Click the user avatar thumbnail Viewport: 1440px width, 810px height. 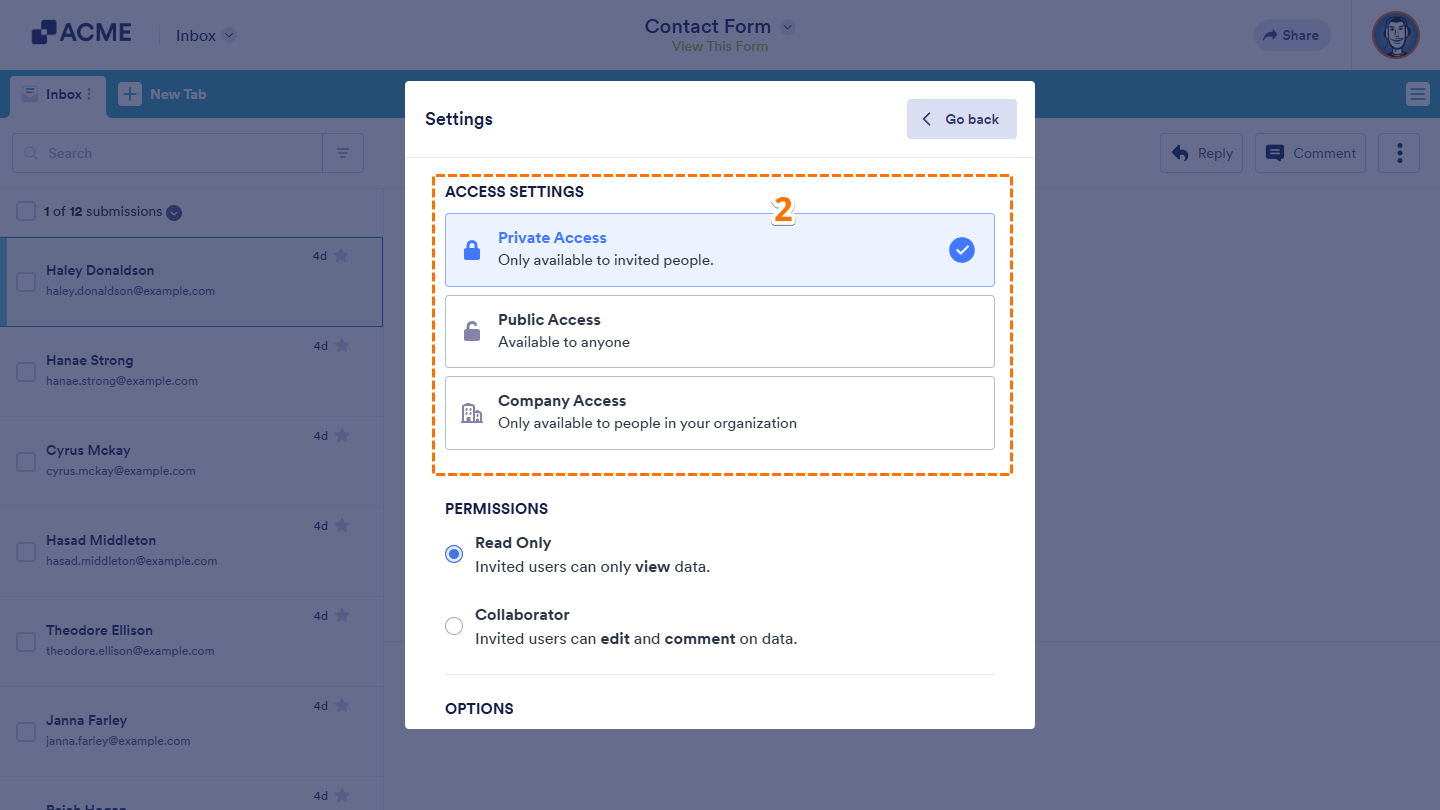pos(1395,35)
